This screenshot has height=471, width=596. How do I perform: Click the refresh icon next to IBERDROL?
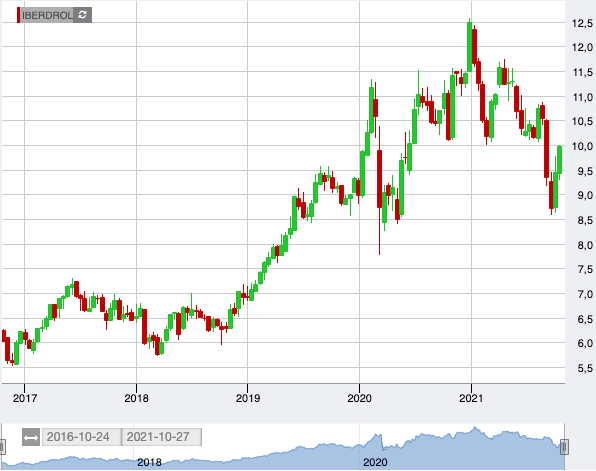82,15
